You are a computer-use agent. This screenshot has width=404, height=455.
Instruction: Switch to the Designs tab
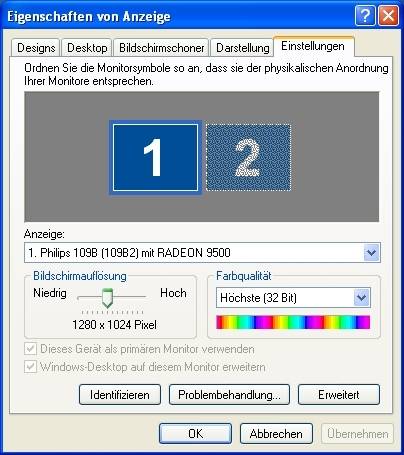point(36,48)
